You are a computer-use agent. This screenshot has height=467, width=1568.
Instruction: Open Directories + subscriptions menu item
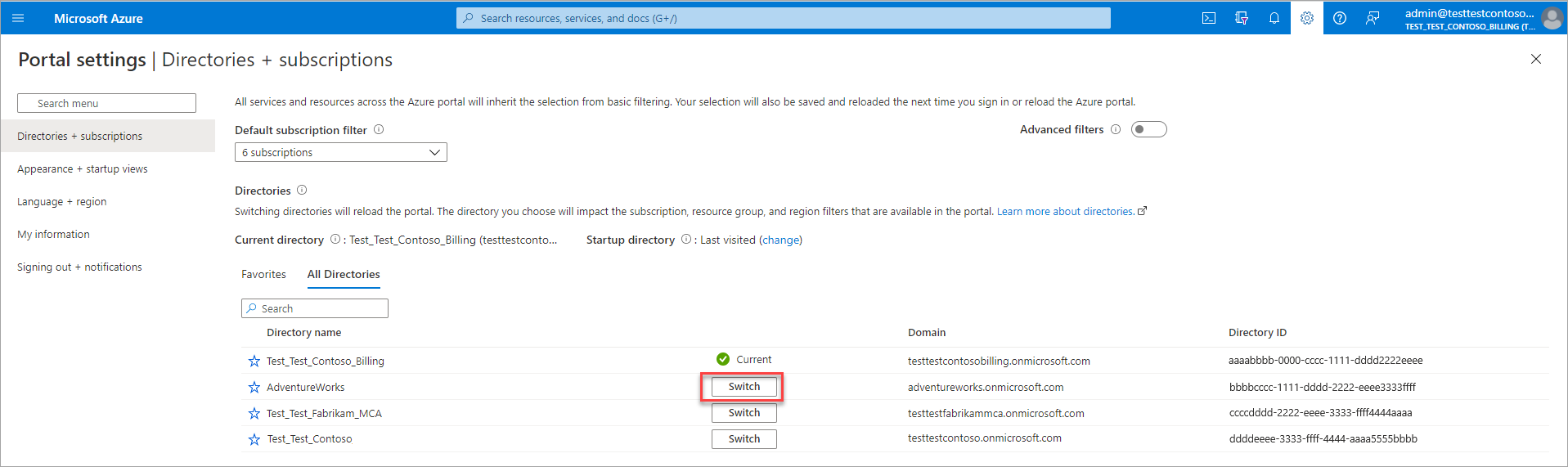pos(107,136)
